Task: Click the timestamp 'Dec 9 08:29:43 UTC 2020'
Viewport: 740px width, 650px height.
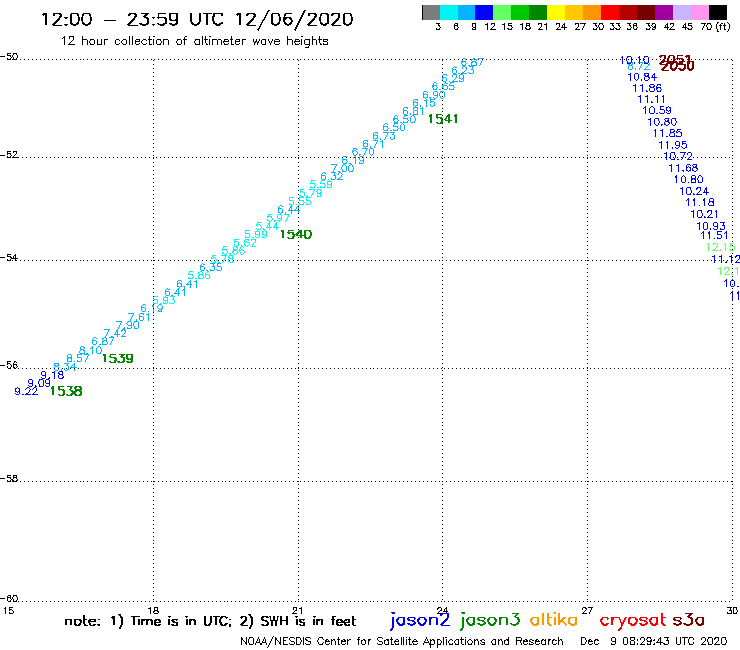Action: click(654, 641)
